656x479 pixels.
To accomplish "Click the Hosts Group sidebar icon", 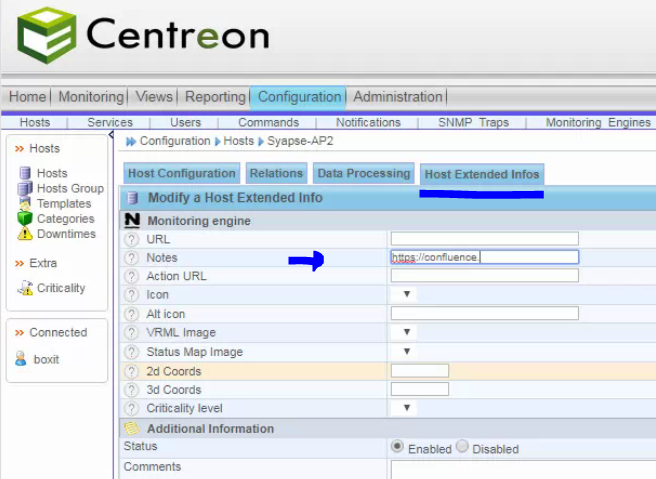I will point(25,188).
